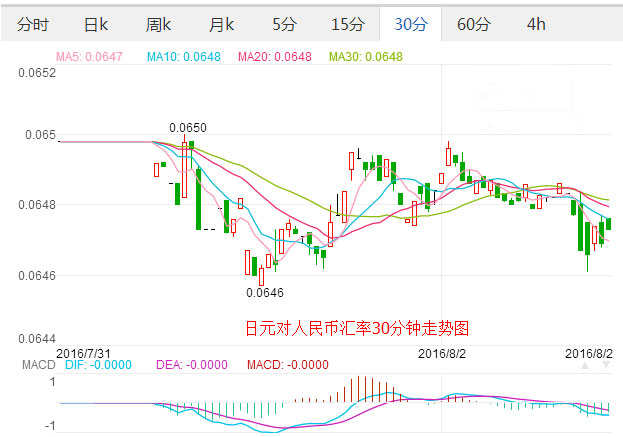623x437 pixels.
Task: Select the active 30分 tab
Action: pyautogui.click(x=411, y=25)
